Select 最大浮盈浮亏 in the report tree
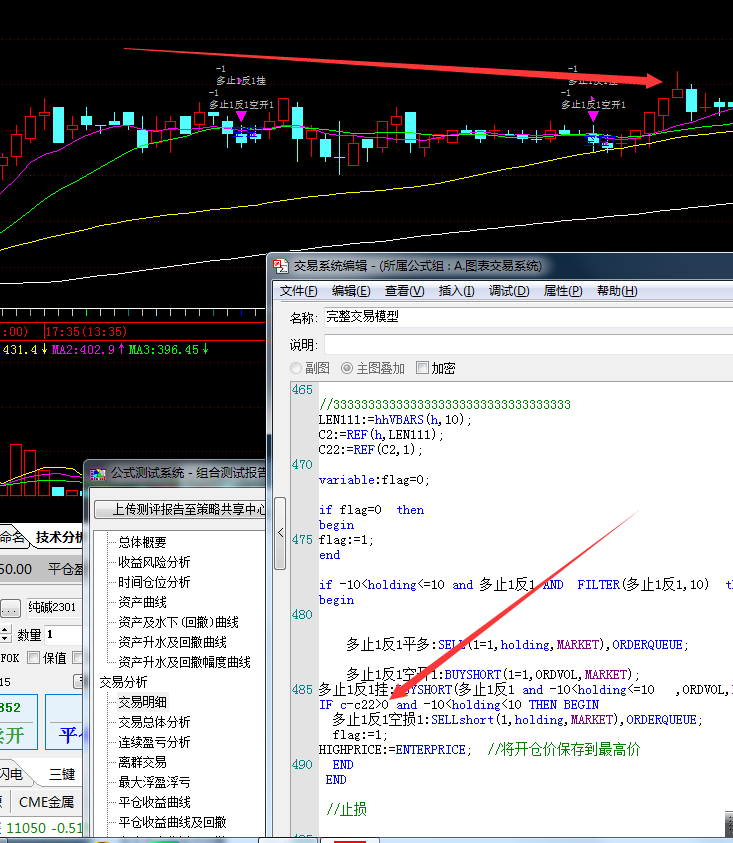Viewport: 733px width, 843px height. tap(154, 782)
